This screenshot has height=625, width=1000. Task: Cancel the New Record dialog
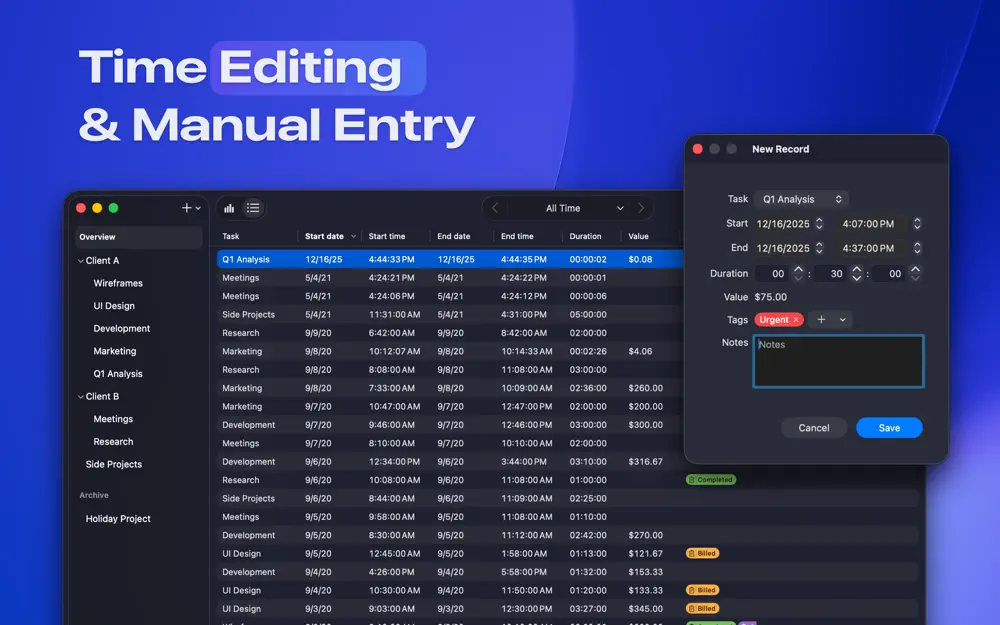point(814,427)
